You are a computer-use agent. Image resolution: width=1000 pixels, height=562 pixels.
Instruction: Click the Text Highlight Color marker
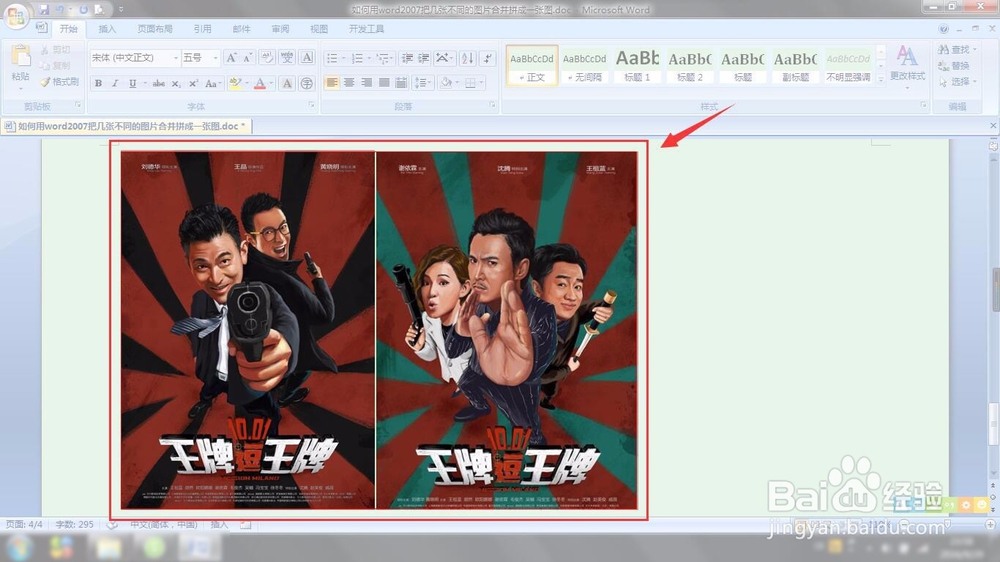(235, 84)
